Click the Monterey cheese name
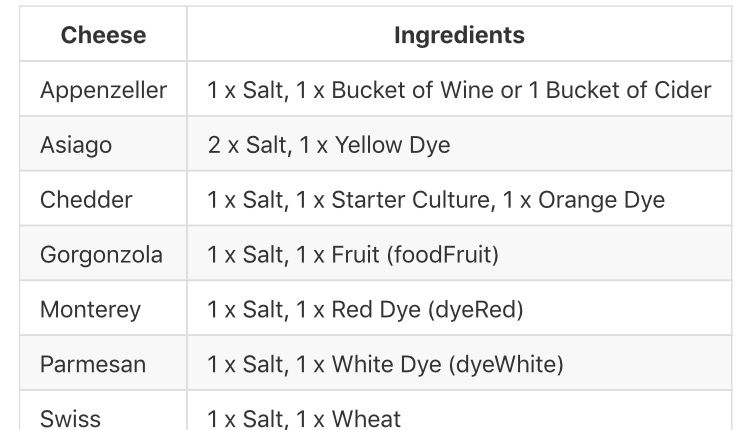750x430 pixels. [x=90, y=310]
